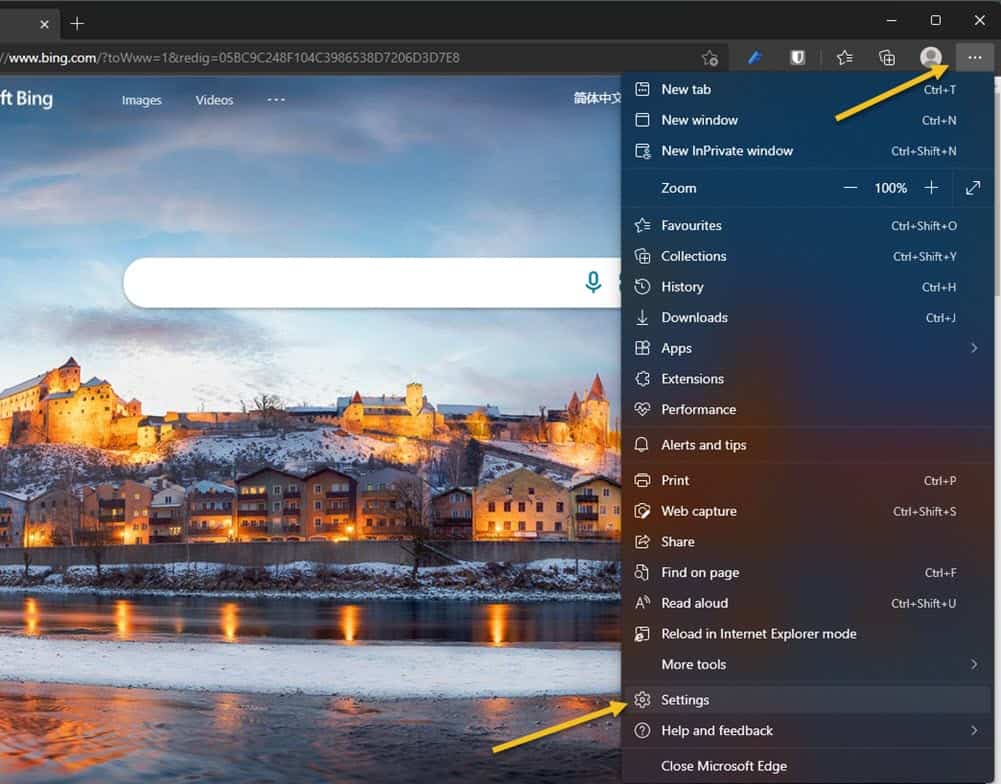1001x784 pixels.
Task: Open Extensions from the menu
Action: 807,379
